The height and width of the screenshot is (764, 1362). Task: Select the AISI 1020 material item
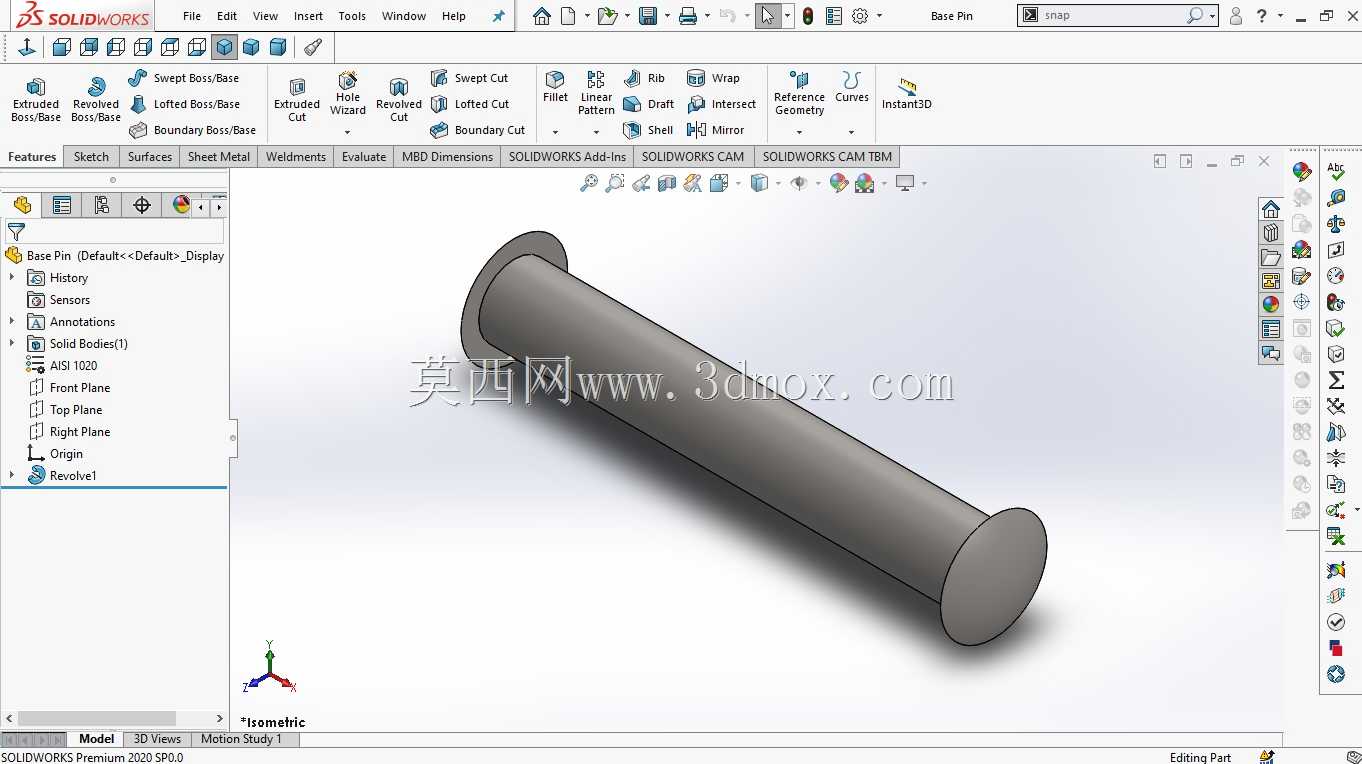(62, 366)
